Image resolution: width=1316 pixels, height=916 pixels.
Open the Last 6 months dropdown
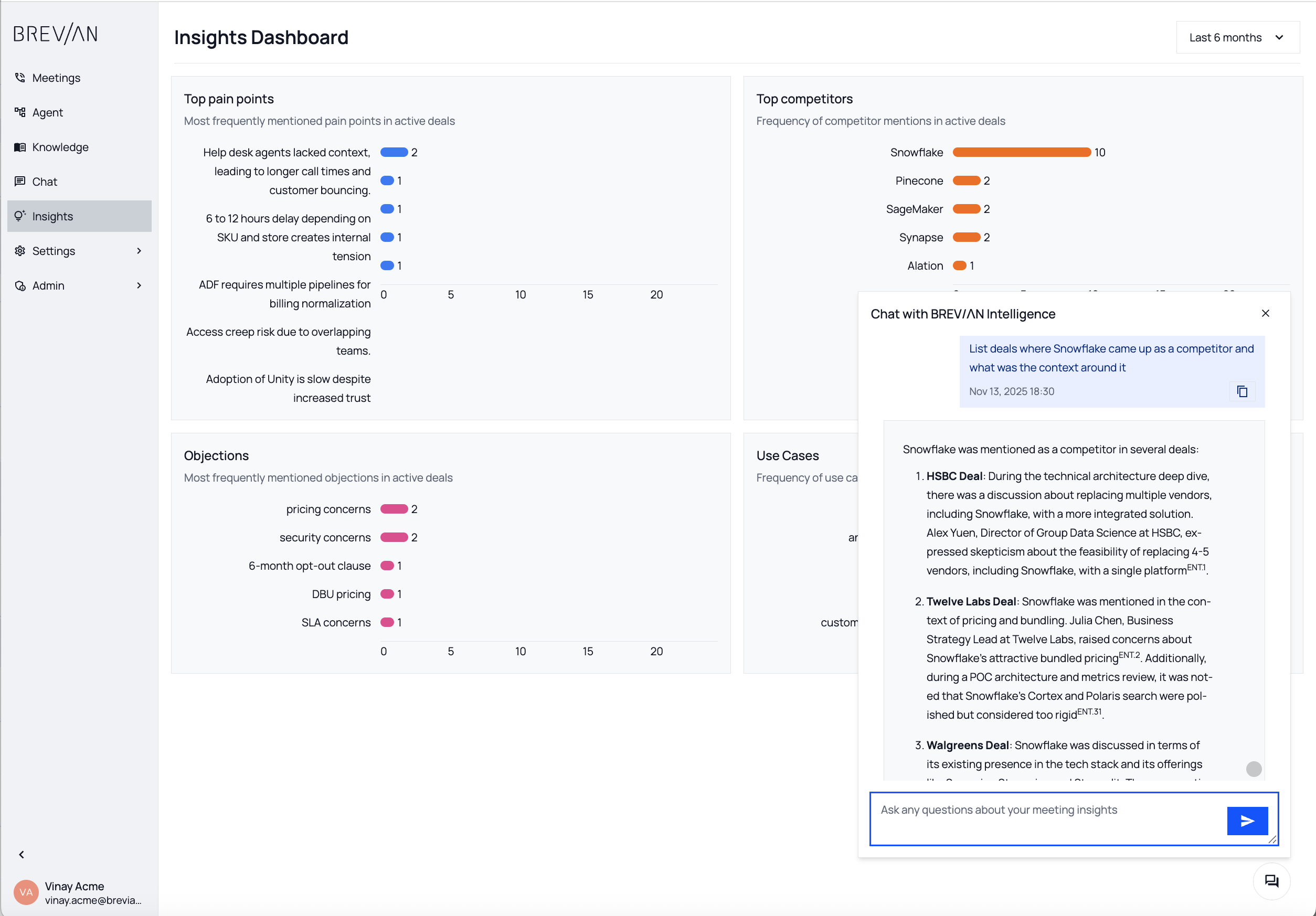point(1237,38)
